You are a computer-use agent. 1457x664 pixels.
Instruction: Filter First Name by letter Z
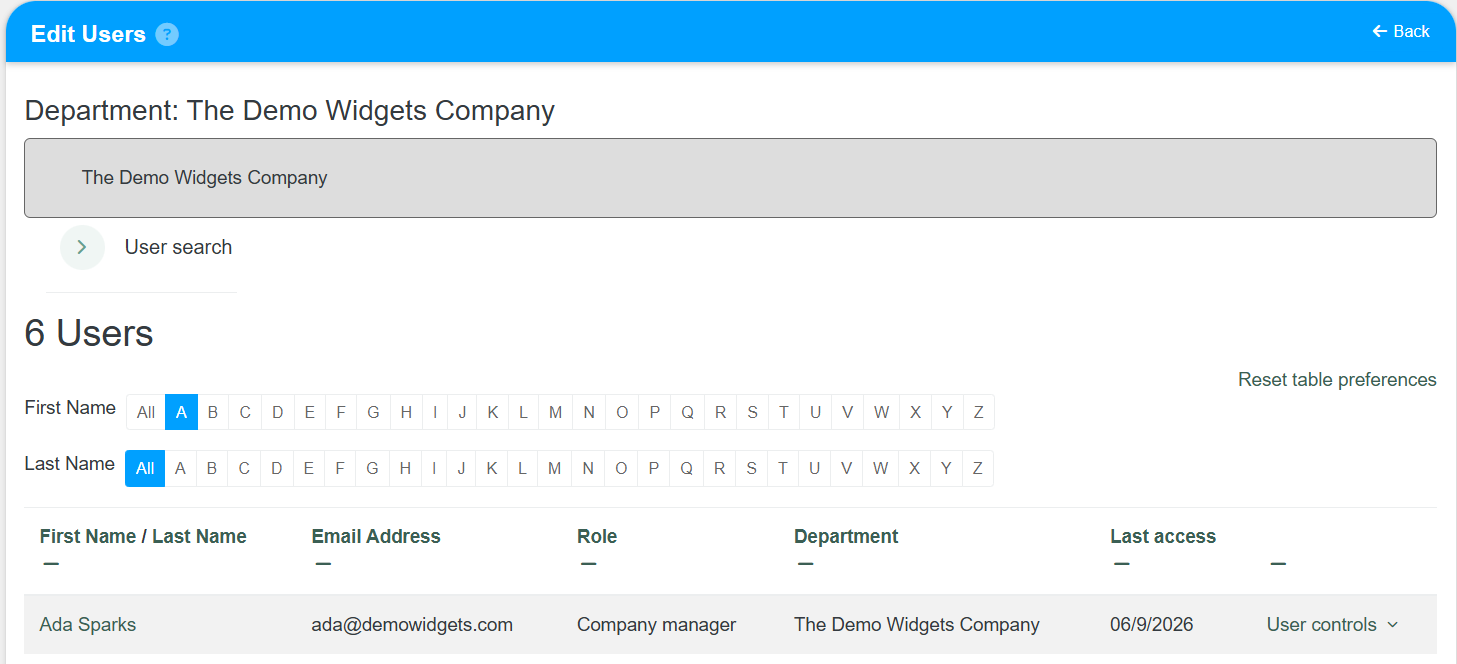coord(979,412)
